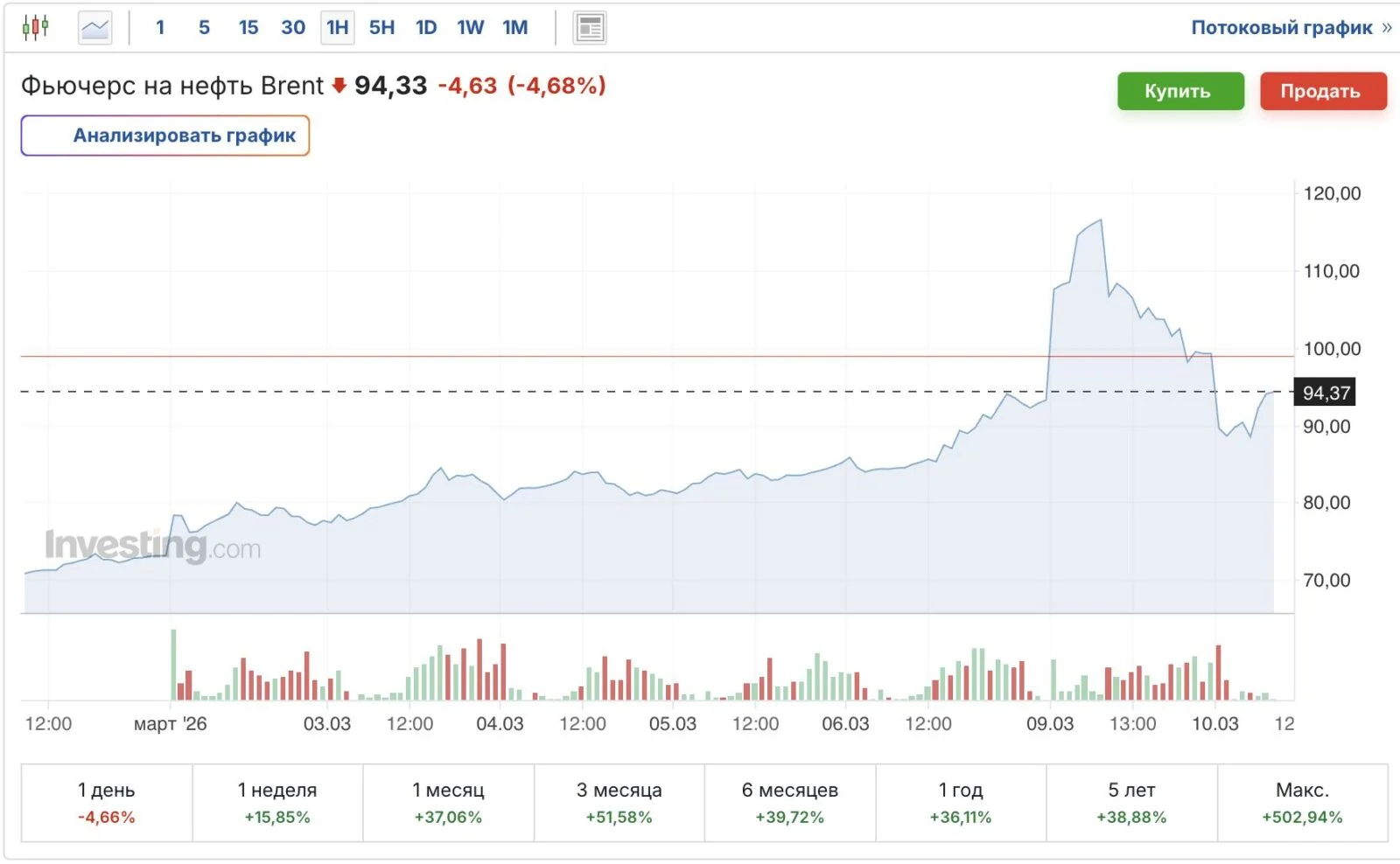Select the area chart type icon
Viewport: 1400px width, 864px height.
click(x=94, y=28)
